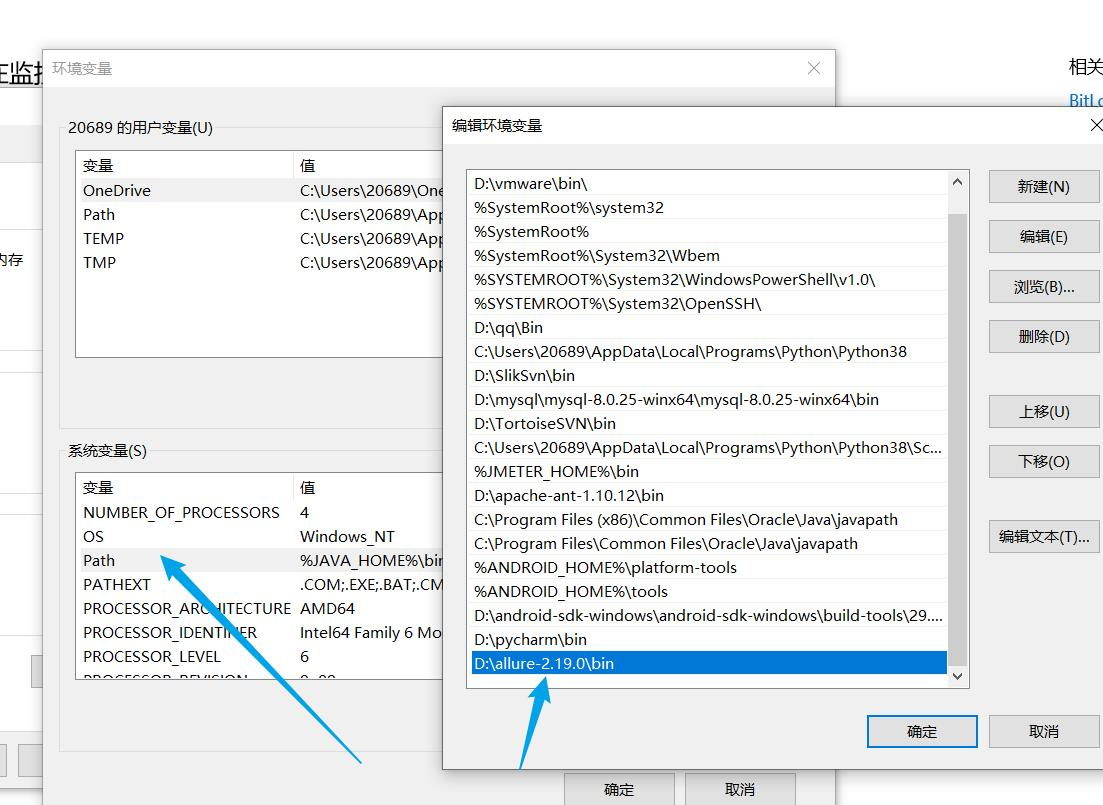The image size is (1103, 805).
Task: Select Python\Python38 path entry
Action: (709, 351)
